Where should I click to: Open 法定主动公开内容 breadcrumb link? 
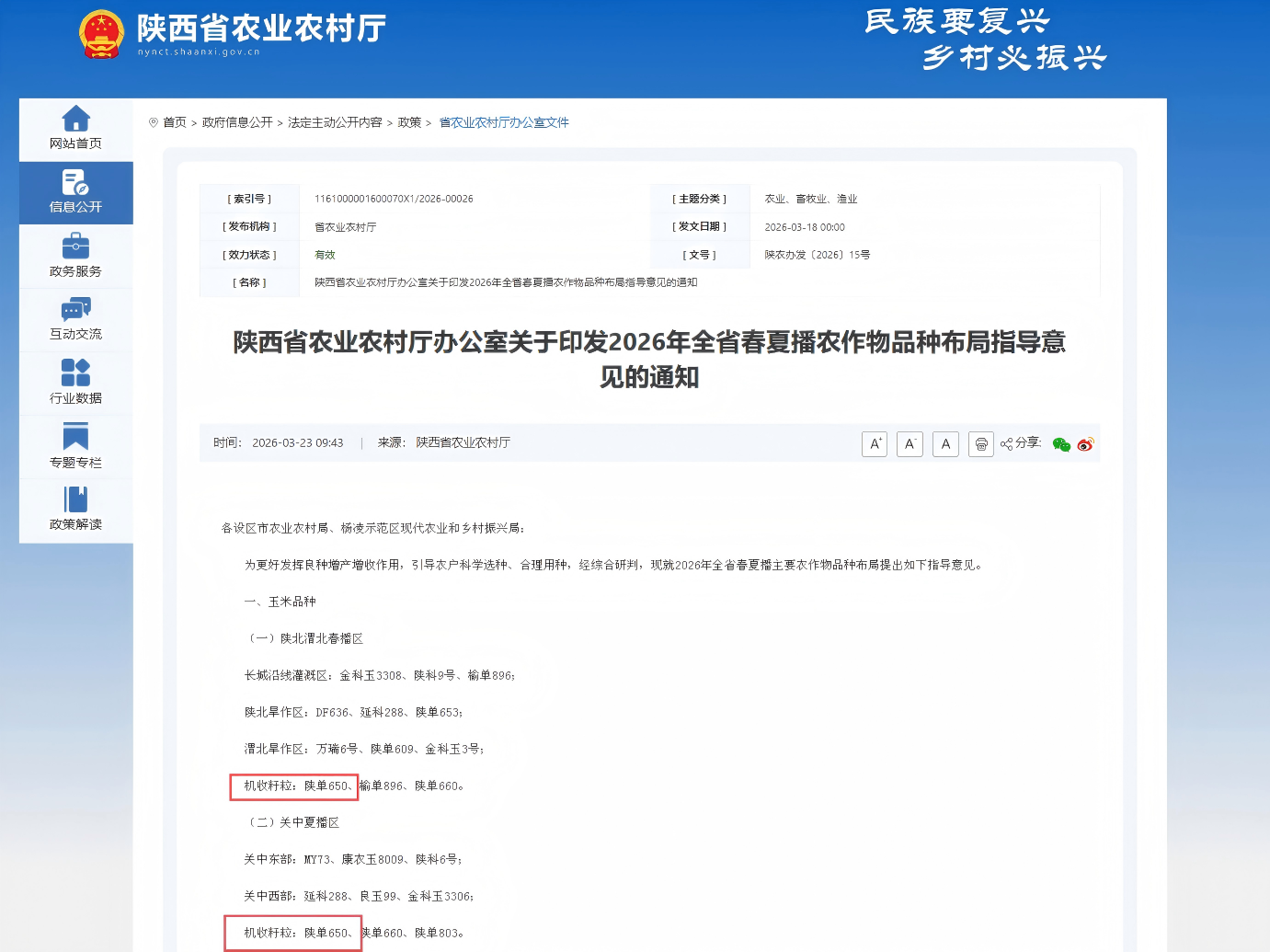tap(335, 122)
